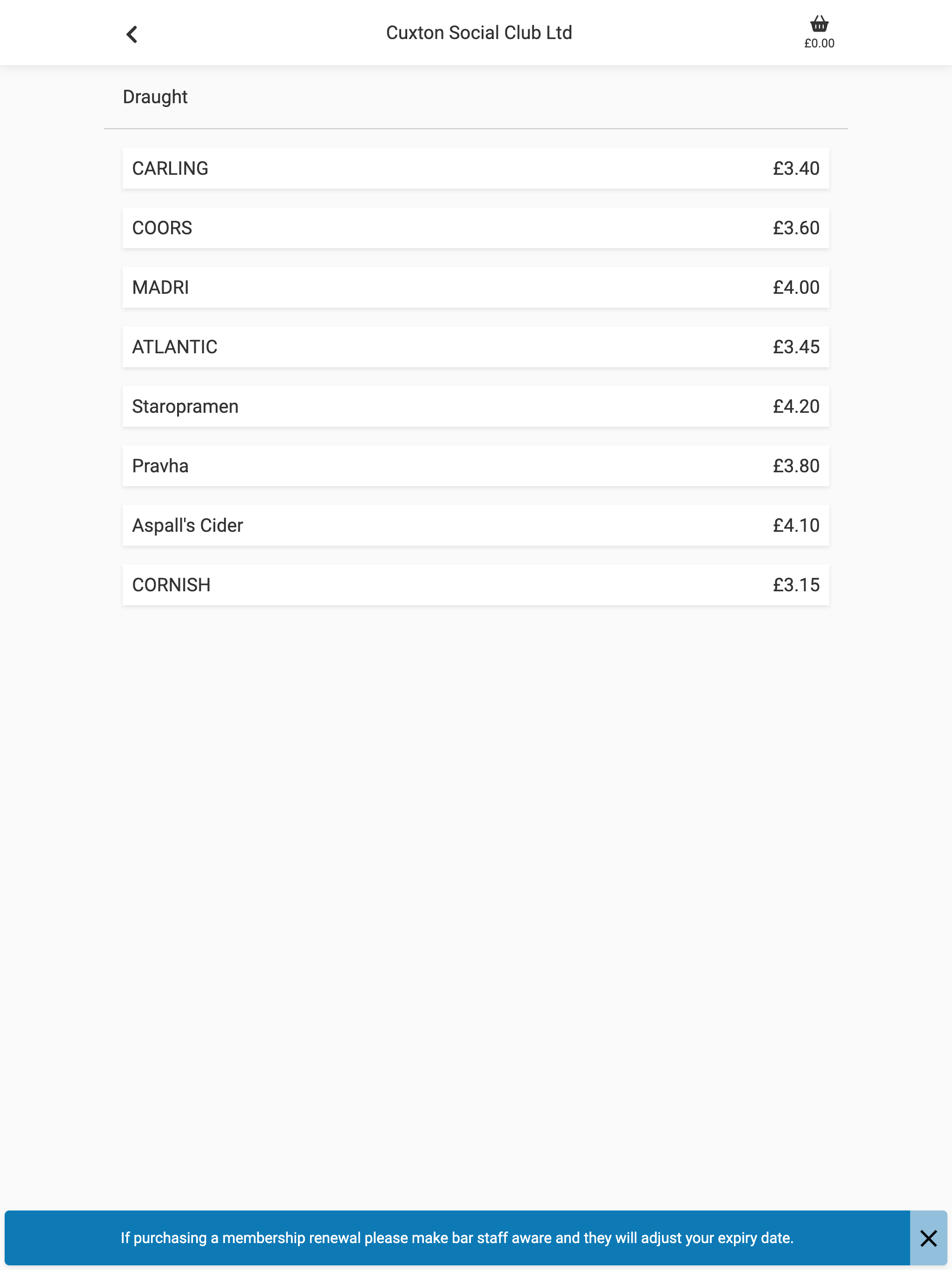Dismiss the membership renewal notice banner
Image resolution: width=952 pixels, height=1270 pixels.
click(928, 1238)
